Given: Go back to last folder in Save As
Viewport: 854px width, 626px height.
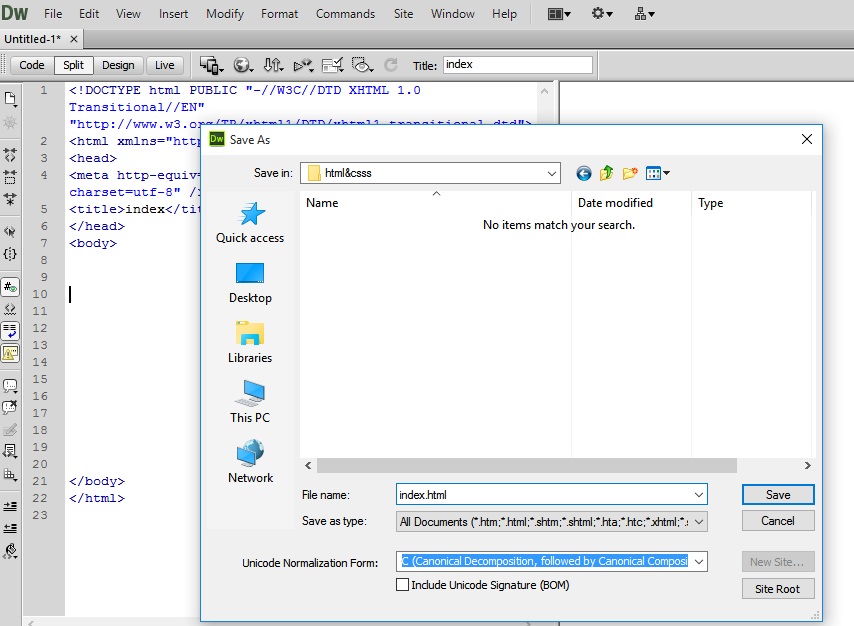Looking at the screenshot, I should [583, 173].
